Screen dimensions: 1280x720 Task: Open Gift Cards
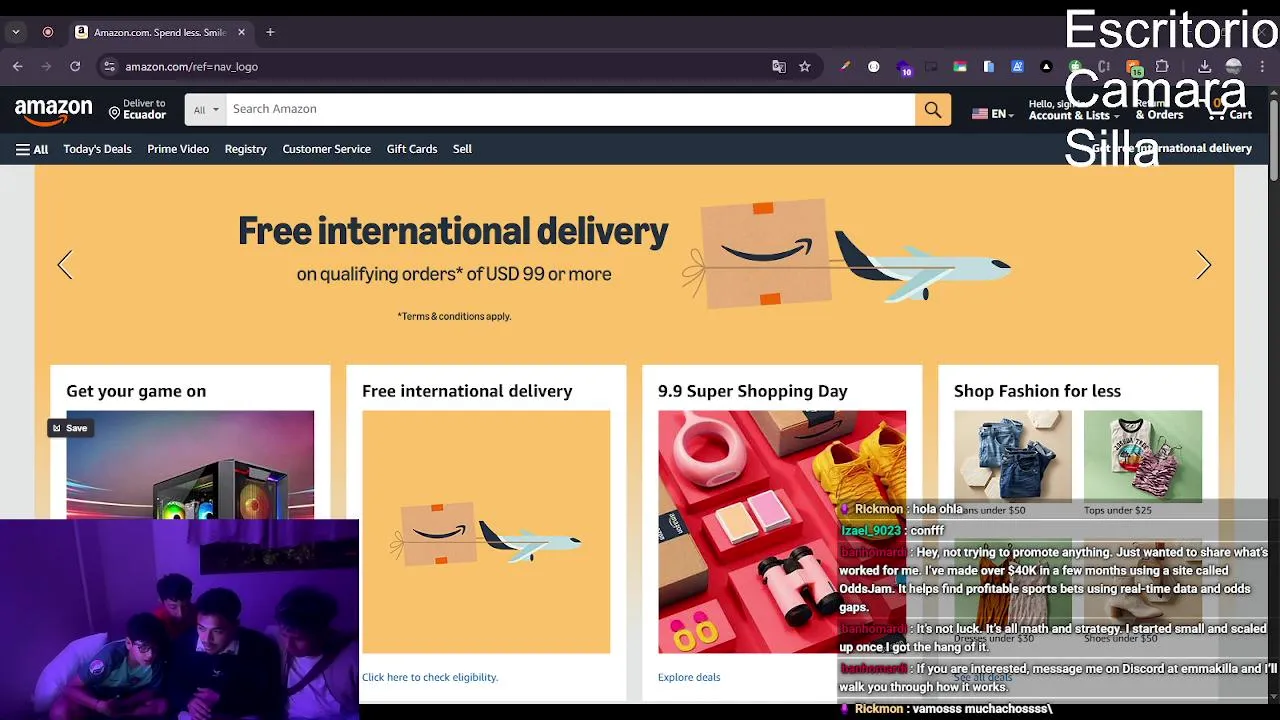point(412,149)
